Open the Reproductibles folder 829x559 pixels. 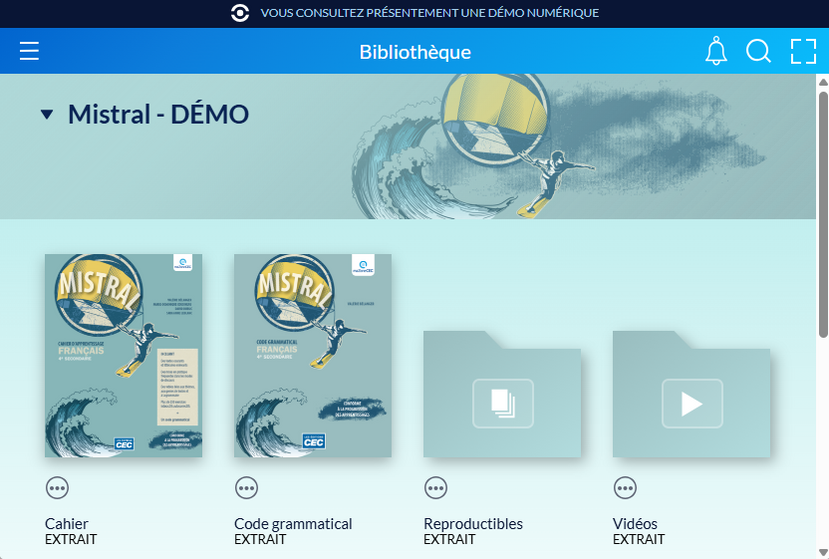point(502,394)
